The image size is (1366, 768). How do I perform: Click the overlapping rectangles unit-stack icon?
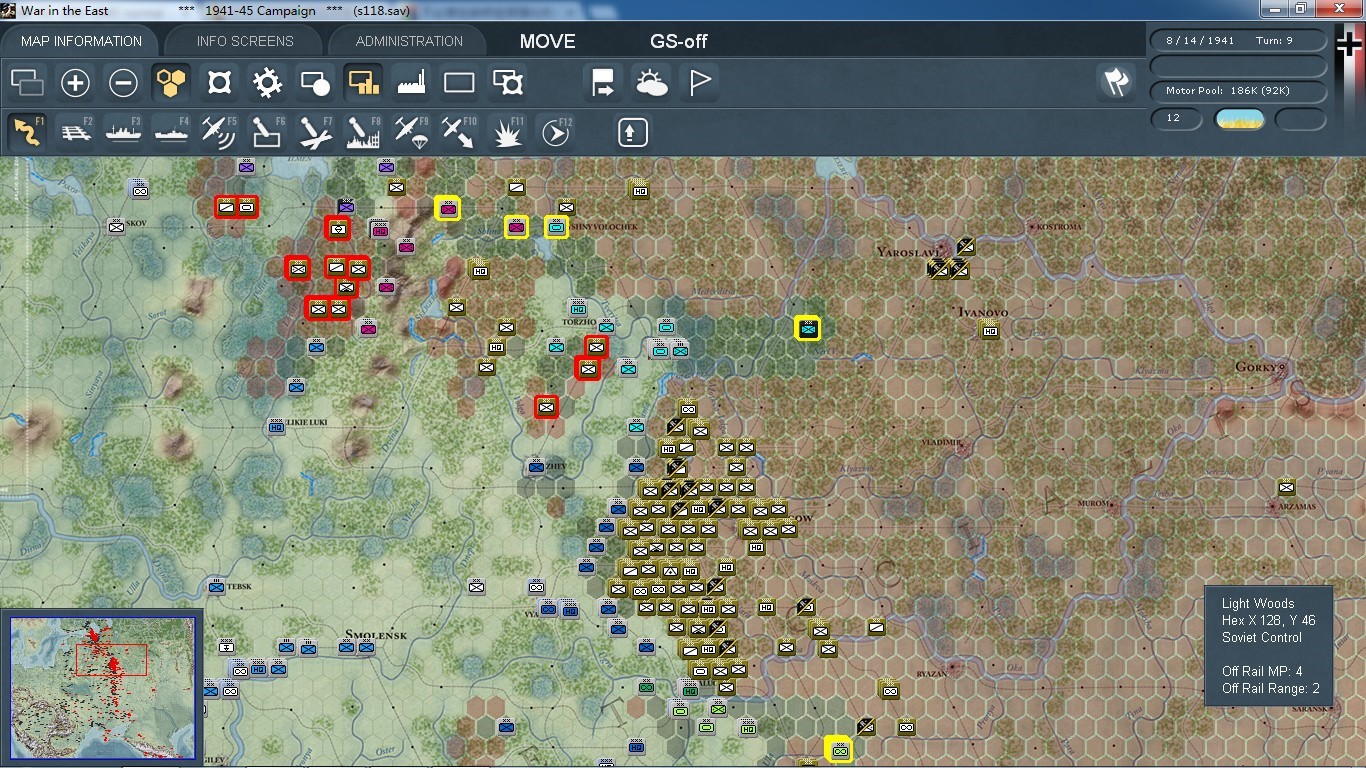27,83
